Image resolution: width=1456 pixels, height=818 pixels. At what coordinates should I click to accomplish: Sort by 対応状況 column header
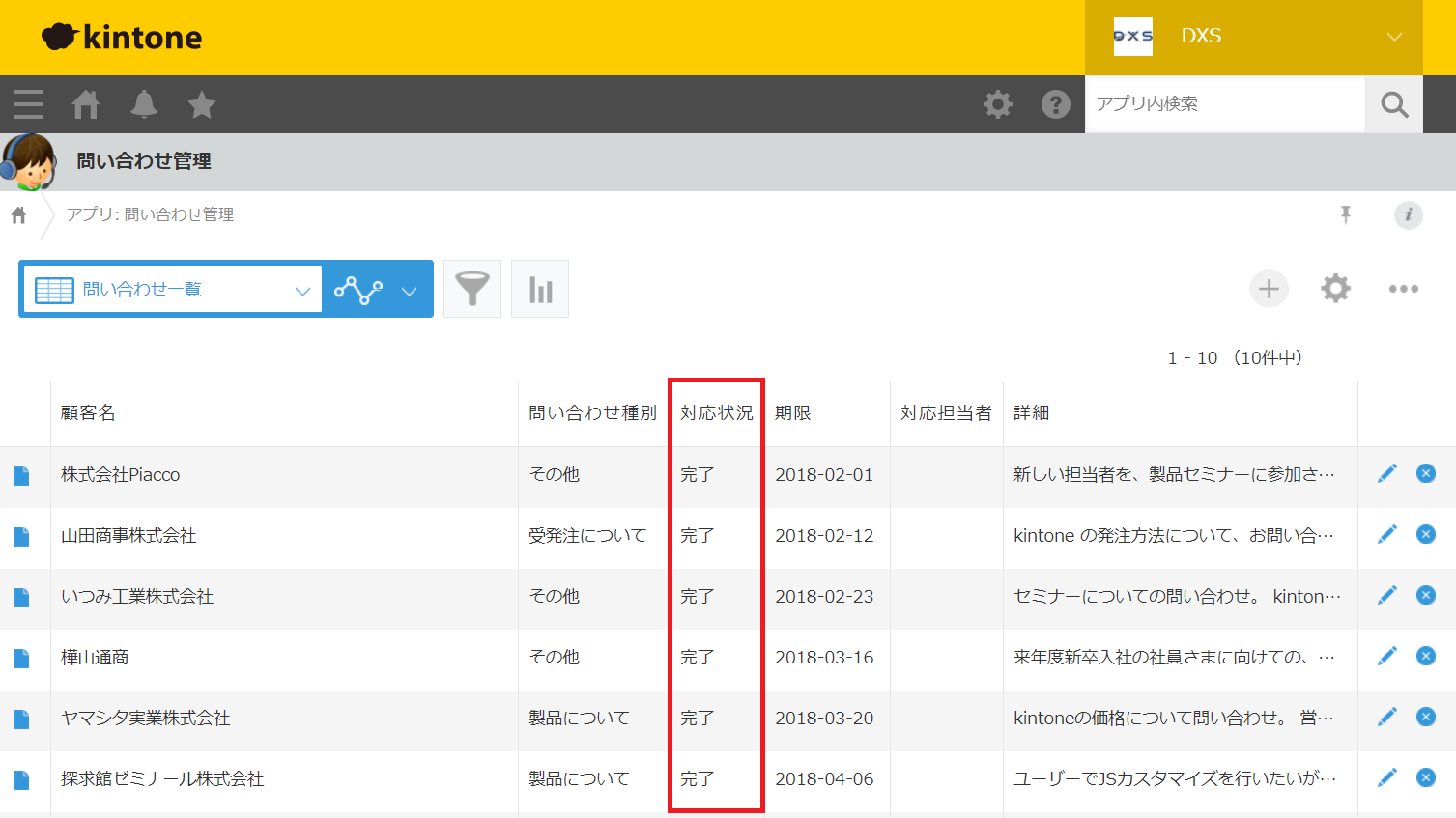coord(717,413)
